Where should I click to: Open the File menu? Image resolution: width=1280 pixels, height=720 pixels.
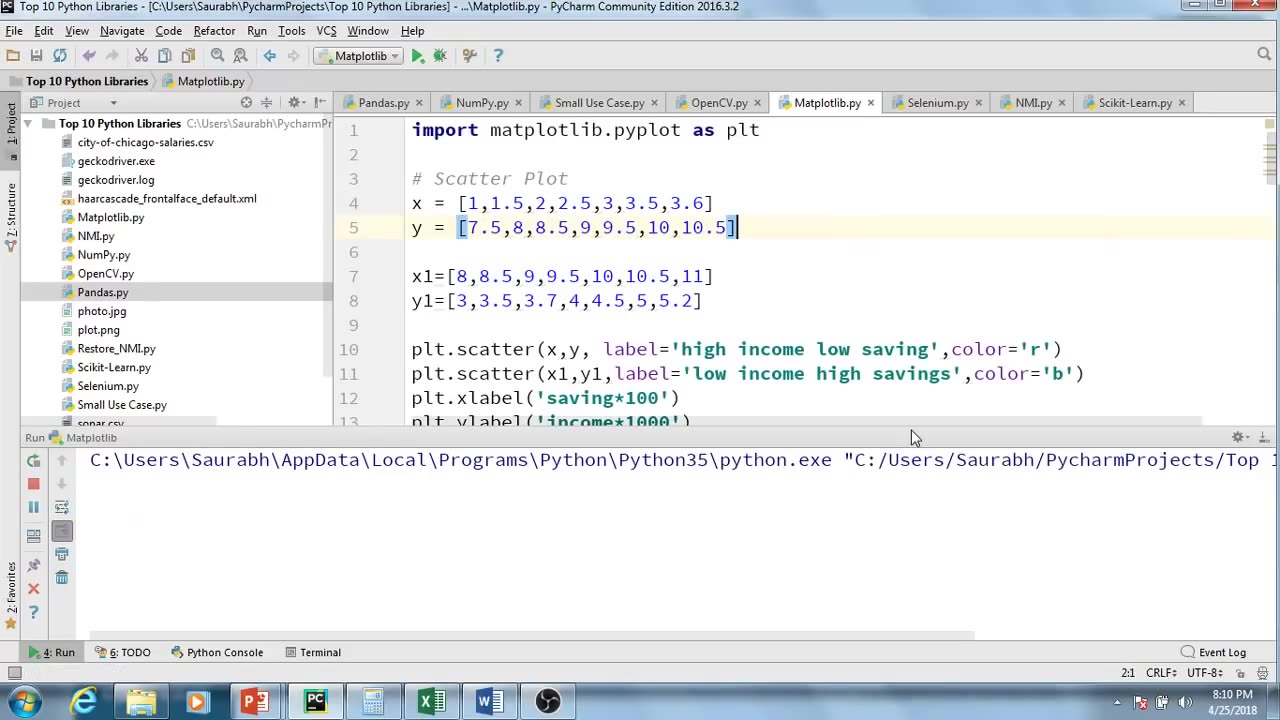point(14,31)
